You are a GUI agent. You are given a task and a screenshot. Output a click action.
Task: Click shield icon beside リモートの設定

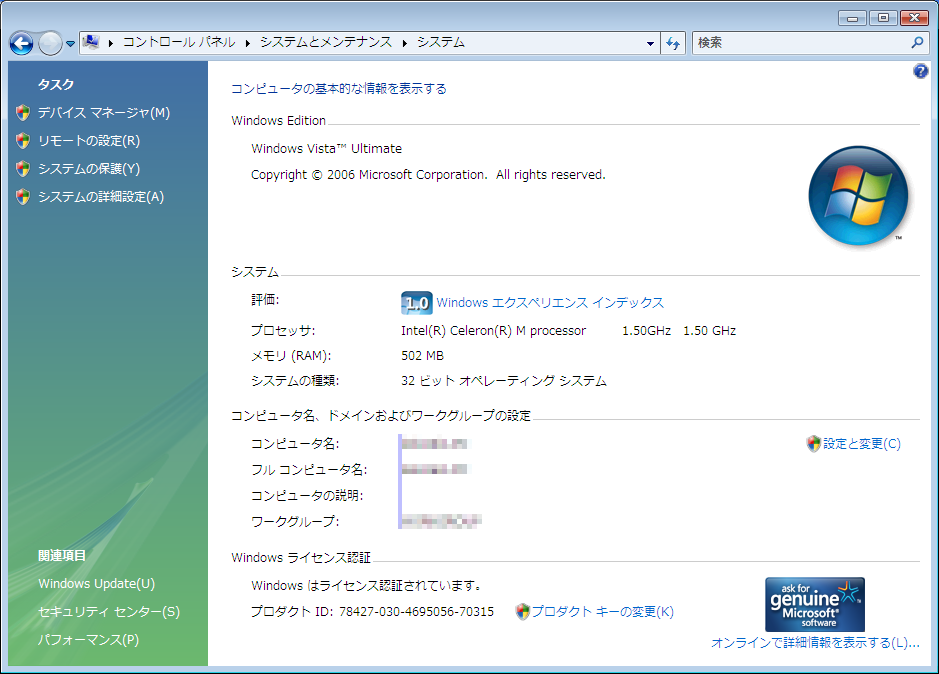[23, 141]
